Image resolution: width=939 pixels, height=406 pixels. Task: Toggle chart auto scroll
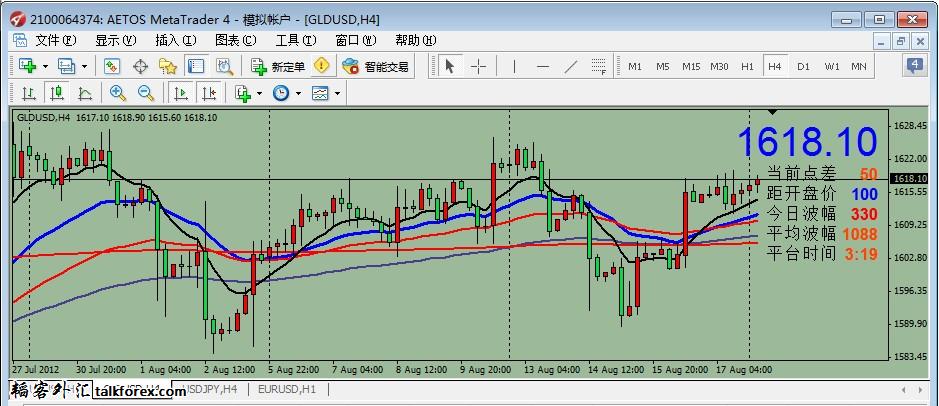[x=181, y=93]
